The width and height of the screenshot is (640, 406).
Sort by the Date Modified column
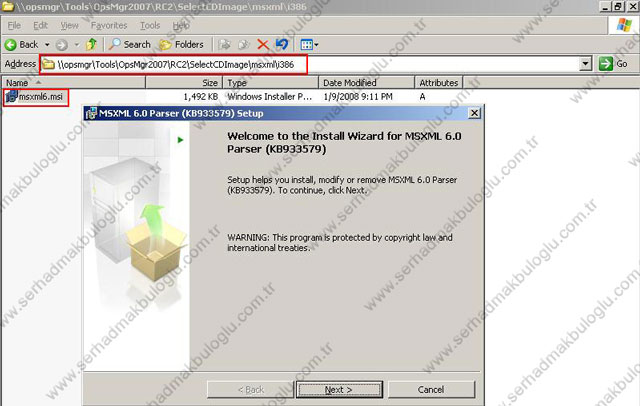click(367, 82)
